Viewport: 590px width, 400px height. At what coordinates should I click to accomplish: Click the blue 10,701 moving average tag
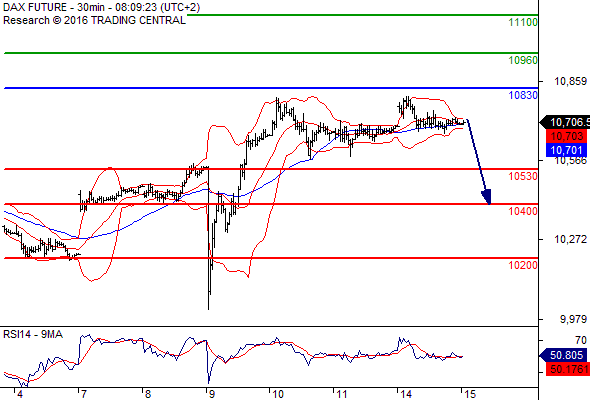(x=566, y=150)
